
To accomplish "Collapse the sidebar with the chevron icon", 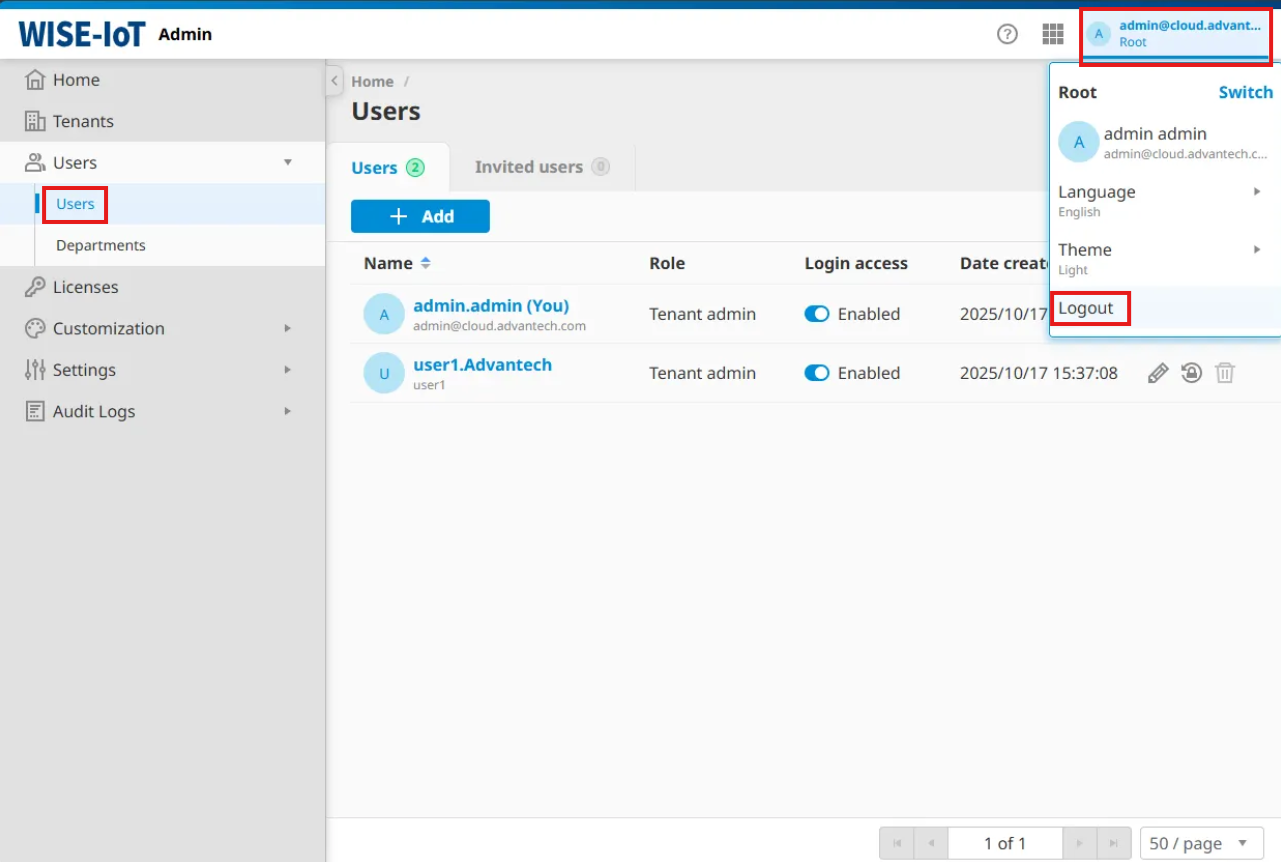I will click(335, 81).
